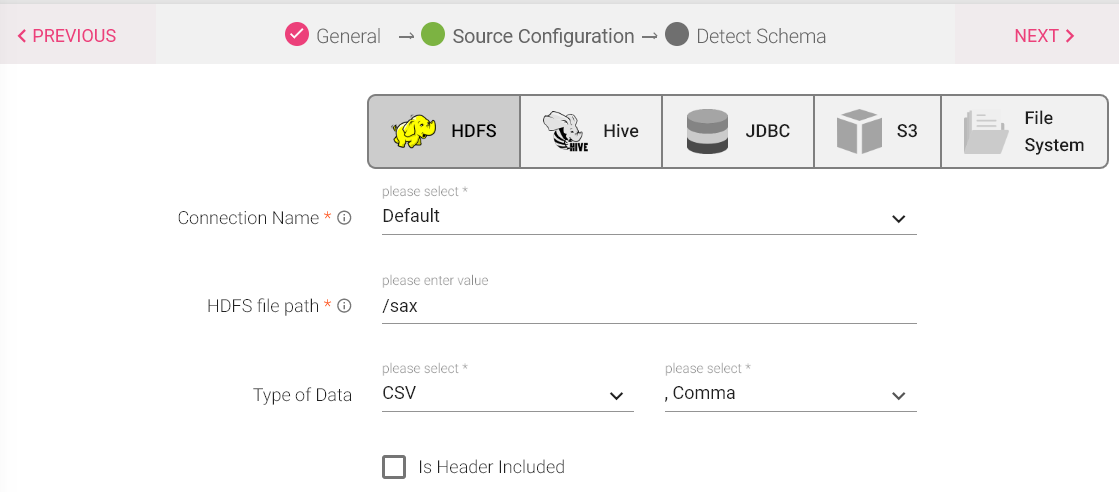1119x492 pixels.
Task: Click the PREVIOUS button
Action: pyautogui.click(x=67, y=36)
